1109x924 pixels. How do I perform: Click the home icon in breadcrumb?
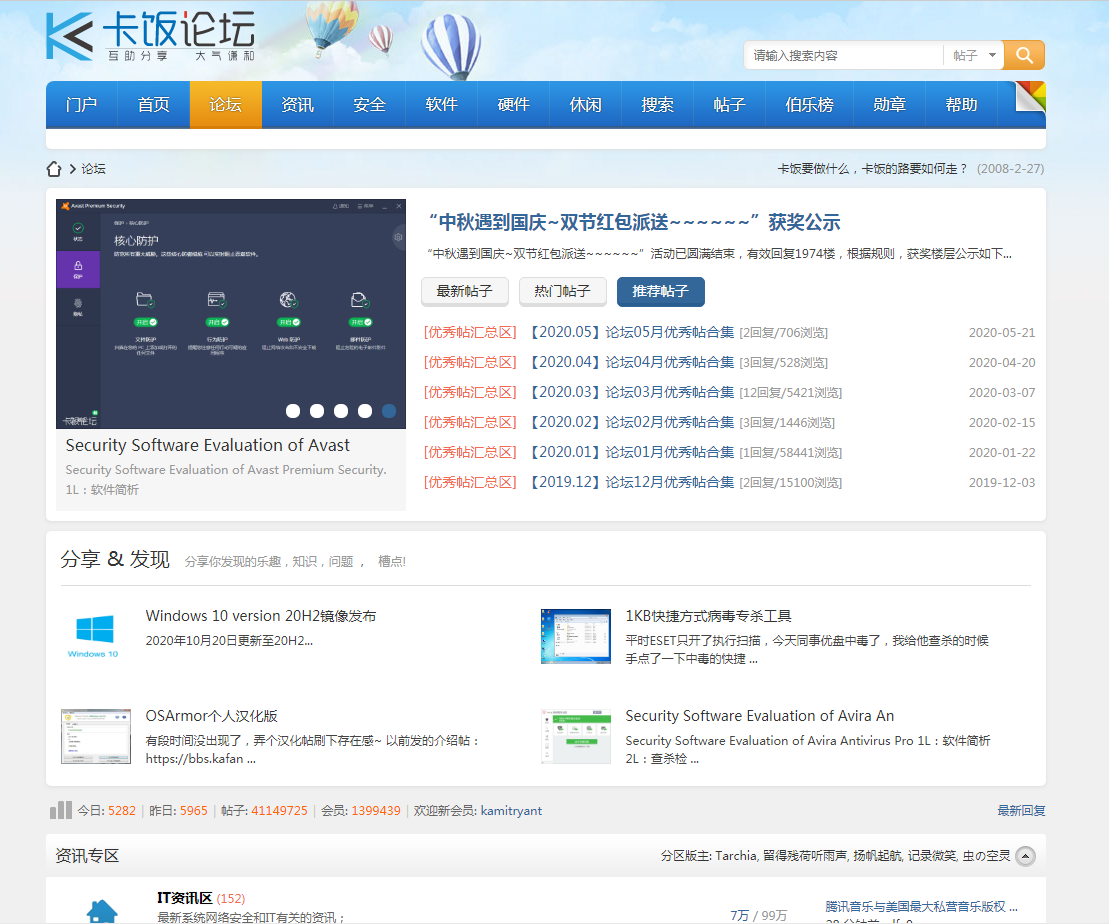(54, 169)
